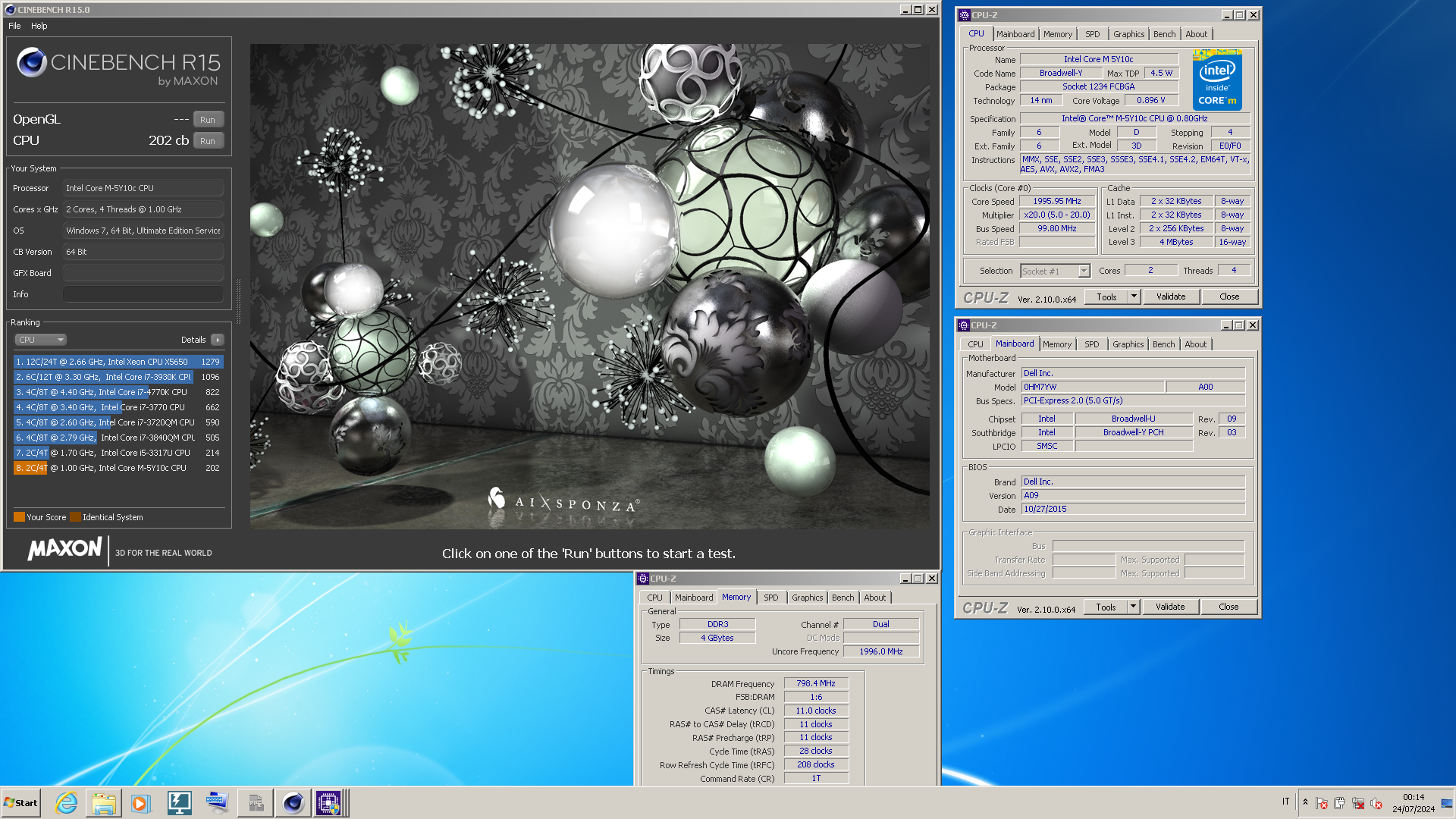1456x819 pixels.
Task: Select ranking row Intel Core i7-3720QM CPU
Action: [x=118, y=422]
